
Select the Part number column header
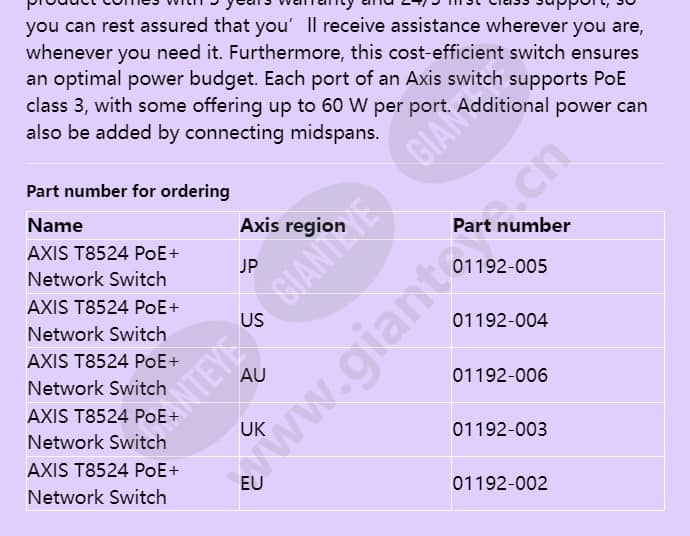511,226
